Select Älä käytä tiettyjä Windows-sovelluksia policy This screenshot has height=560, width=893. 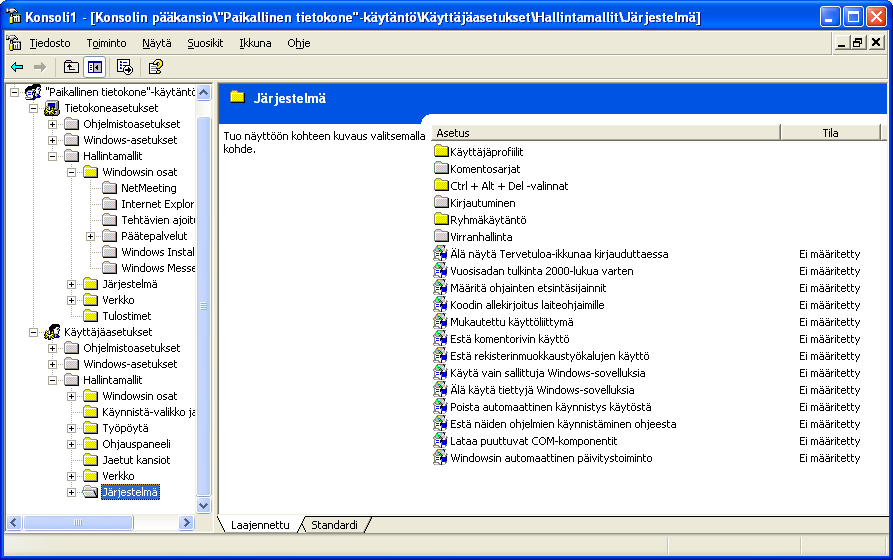[542, 390]
